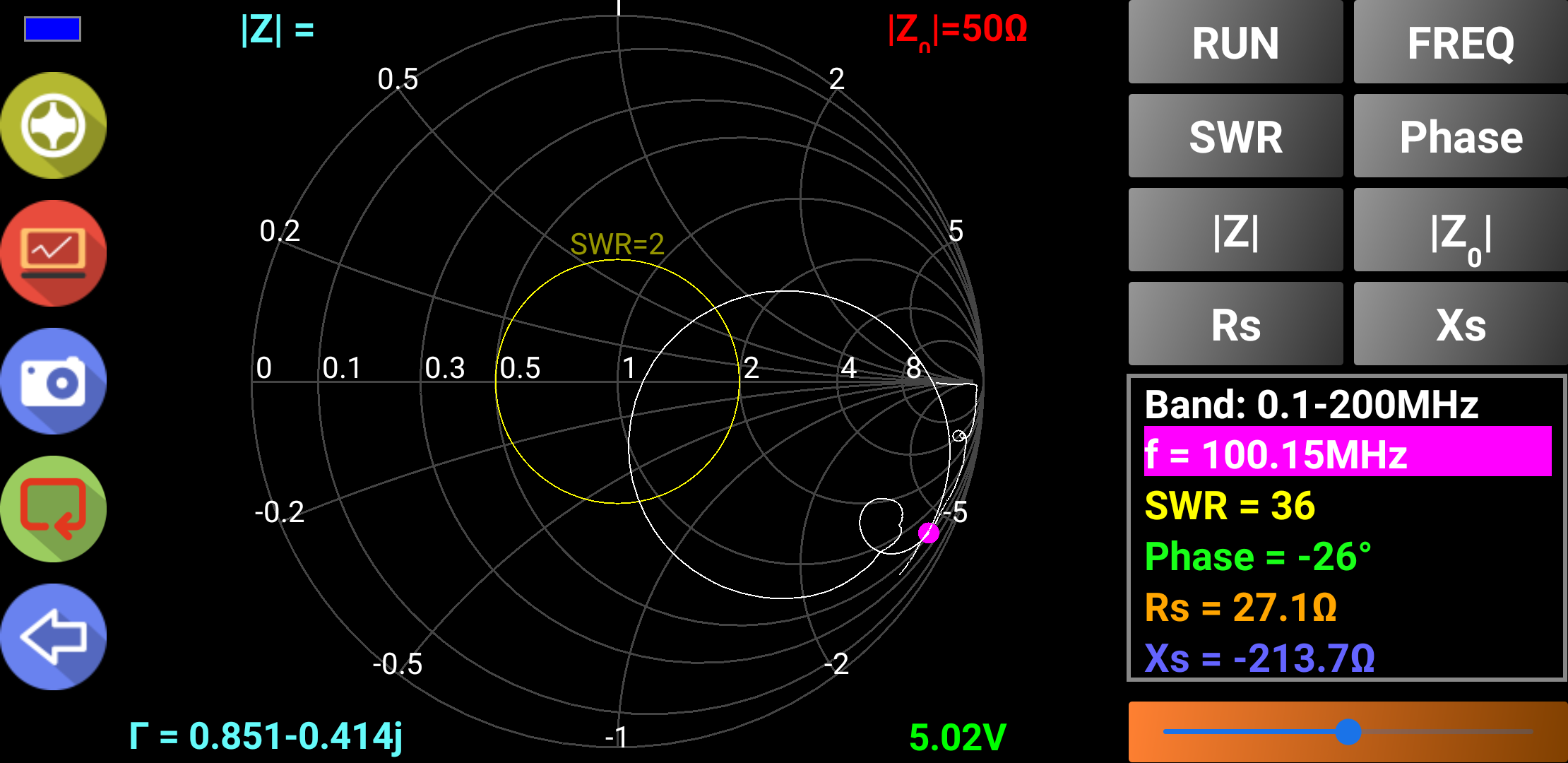
Task: Tap the yellow Smith chart icon
Action: point(53,125)
